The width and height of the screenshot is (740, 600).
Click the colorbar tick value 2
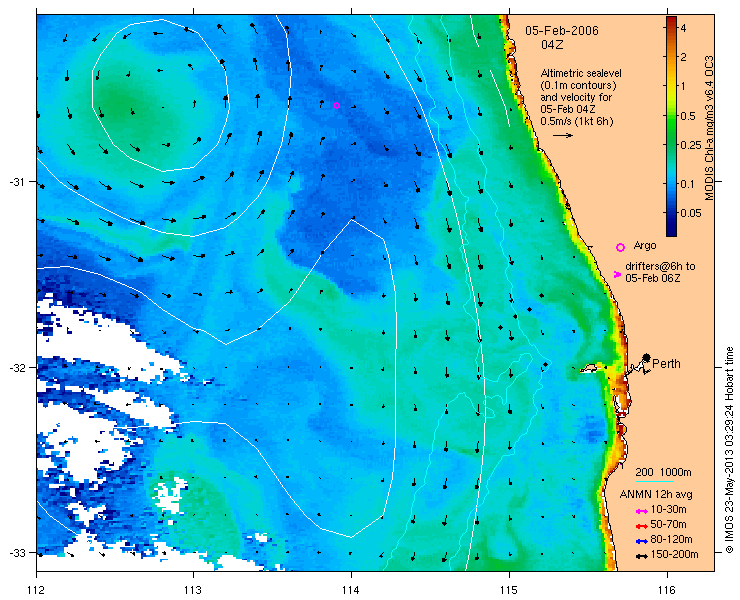(x=683, y=57)
